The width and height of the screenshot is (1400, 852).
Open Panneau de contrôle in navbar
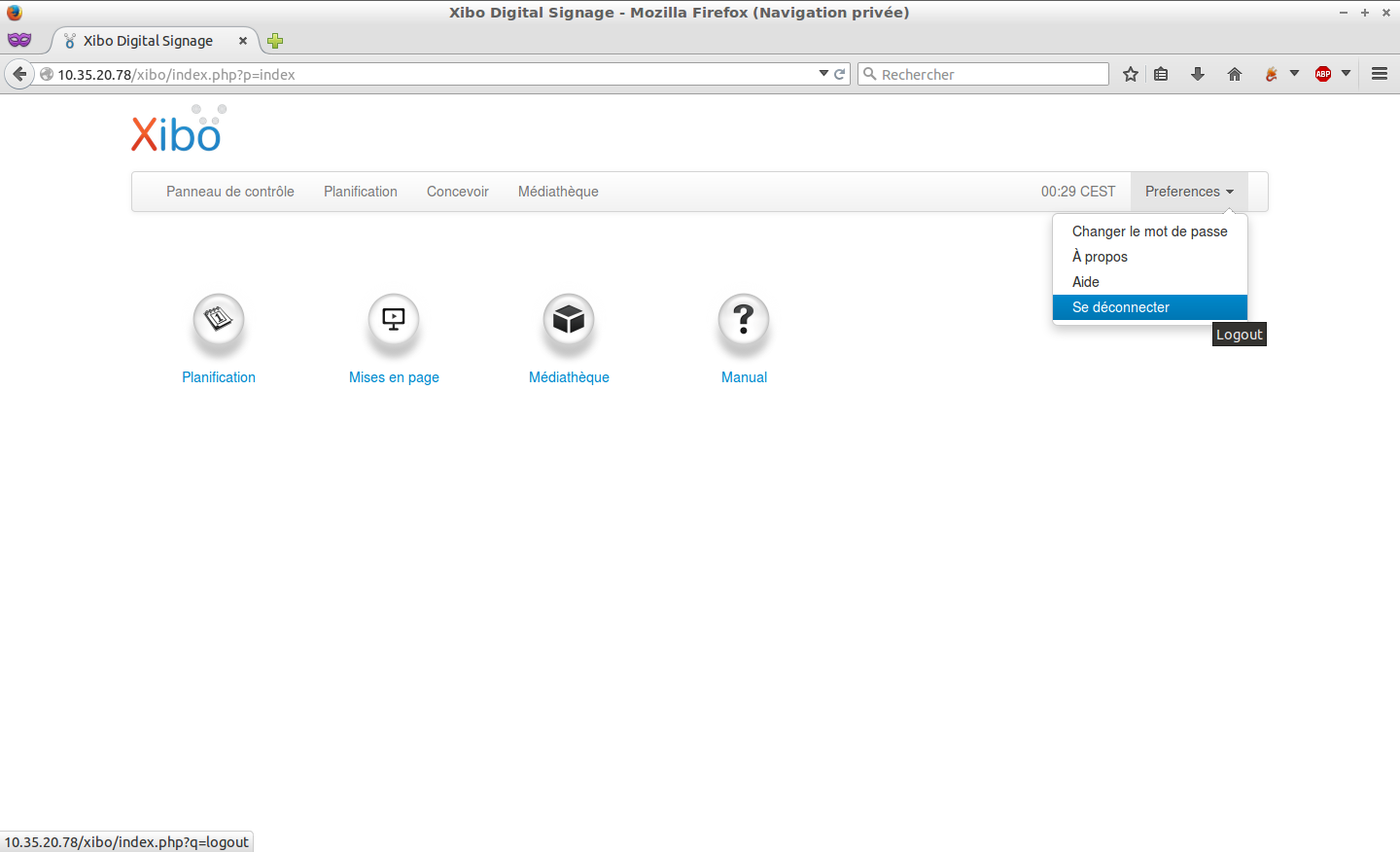point(229,192)
